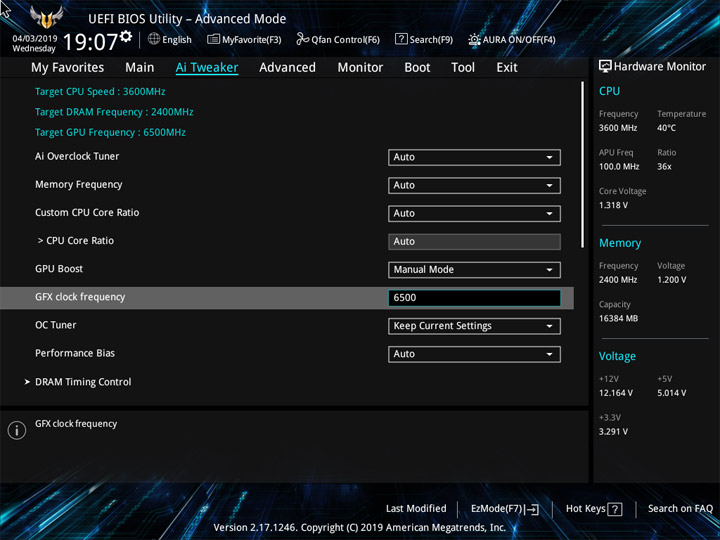Open Qfan Control(F6)
Viewport: 720px width, 540px height.
click(x=338, y=39)
